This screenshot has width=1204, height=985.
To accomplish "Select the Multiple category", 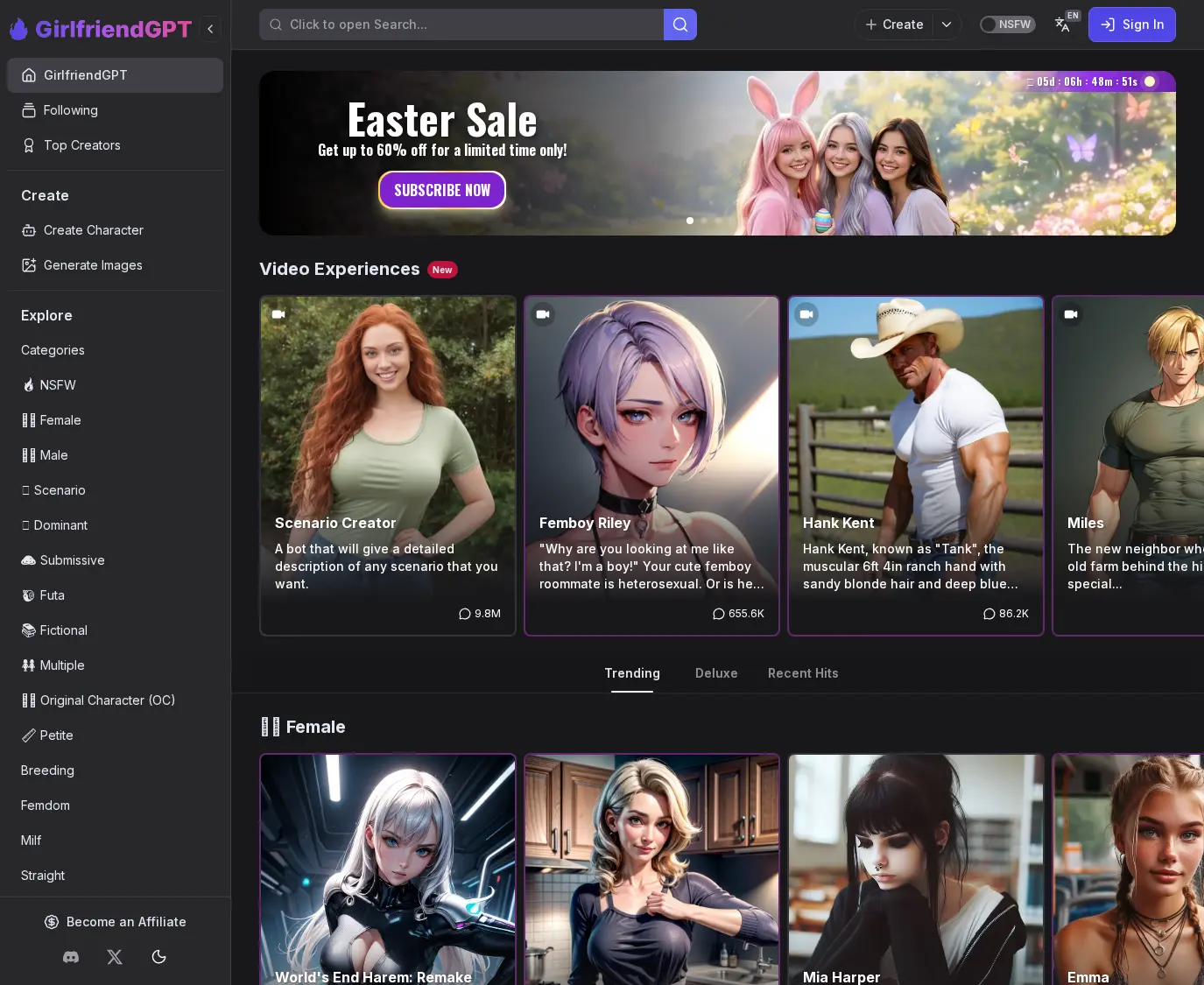I will pos(115,665).
